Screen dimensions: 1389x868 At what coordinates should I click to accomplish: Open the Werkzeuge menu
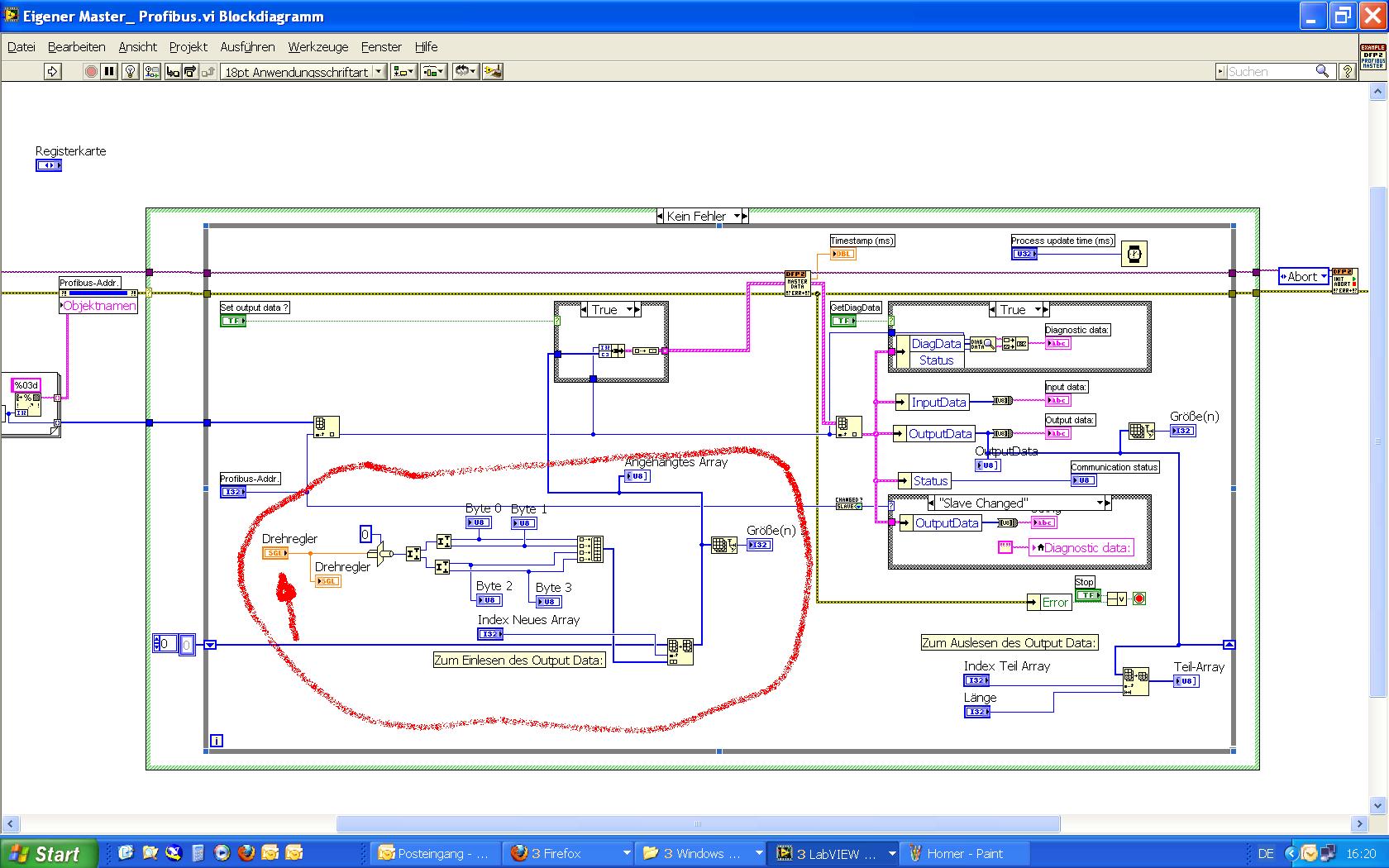coord(317,47)
